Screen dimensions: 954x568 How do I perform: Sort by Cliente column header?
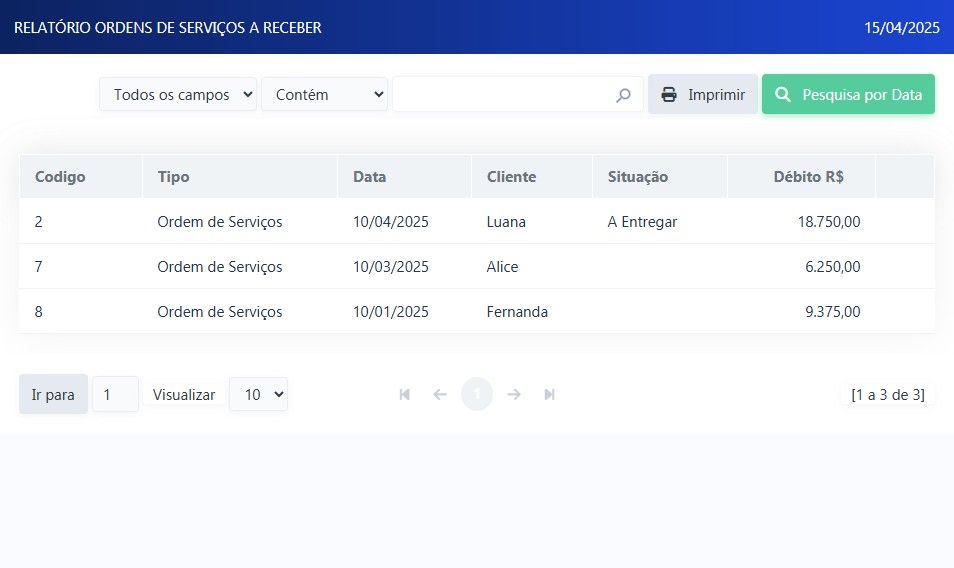coord(511,177)
